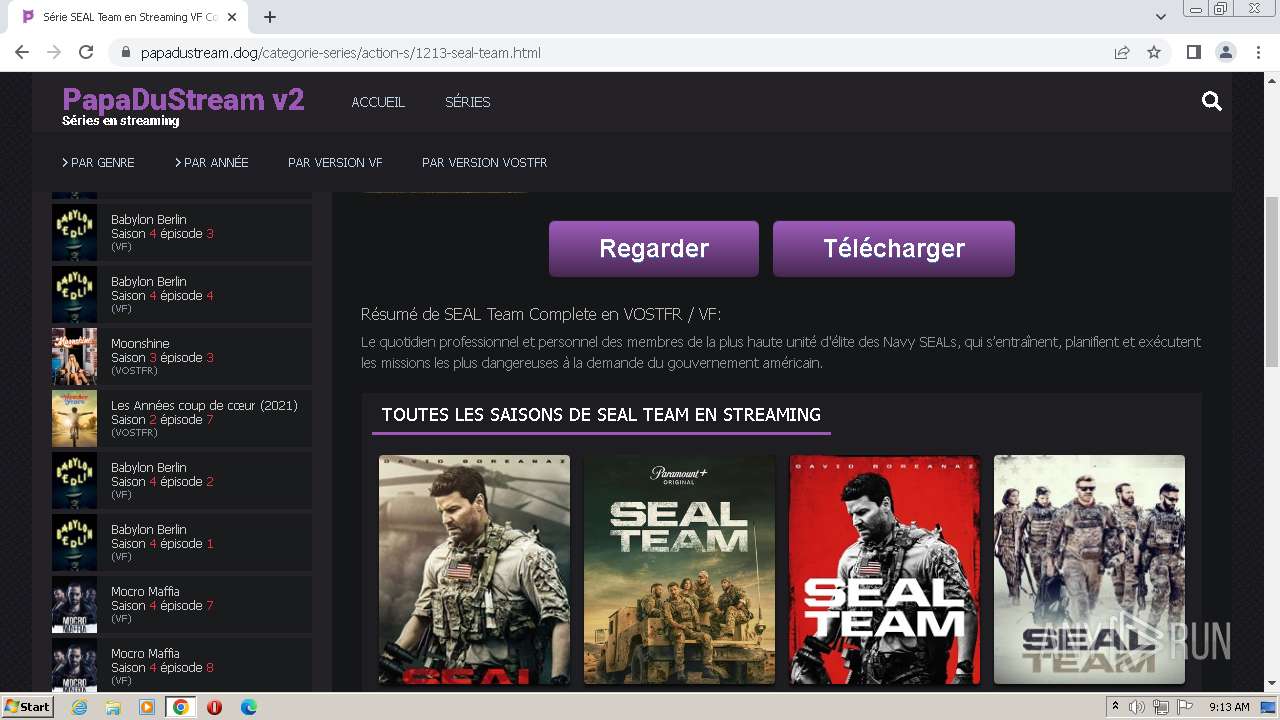Image resolution: width=1280 pixels, height=720 pixels.
Task: Reload the page with the refresh icon
Action: click(x=86, y=52)
